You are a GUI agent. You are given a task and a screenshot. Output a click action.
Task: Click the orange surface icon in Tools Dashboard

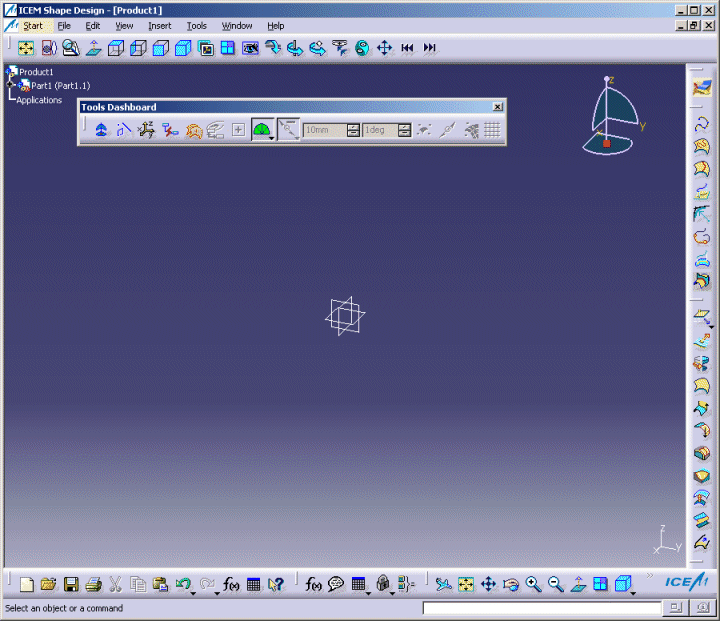coord(194,130)
